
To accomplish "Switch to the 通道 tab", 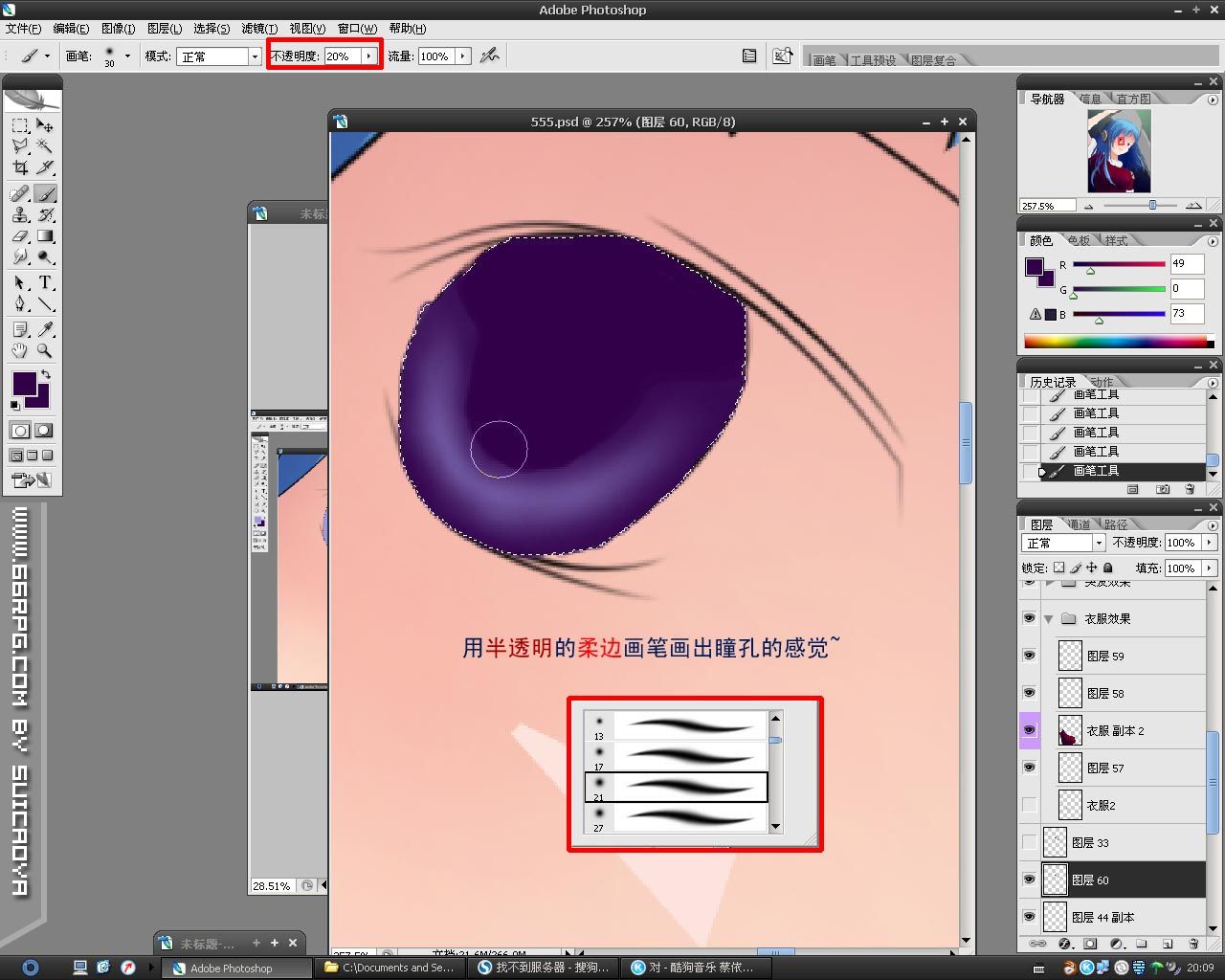I will click(1079, 524).
